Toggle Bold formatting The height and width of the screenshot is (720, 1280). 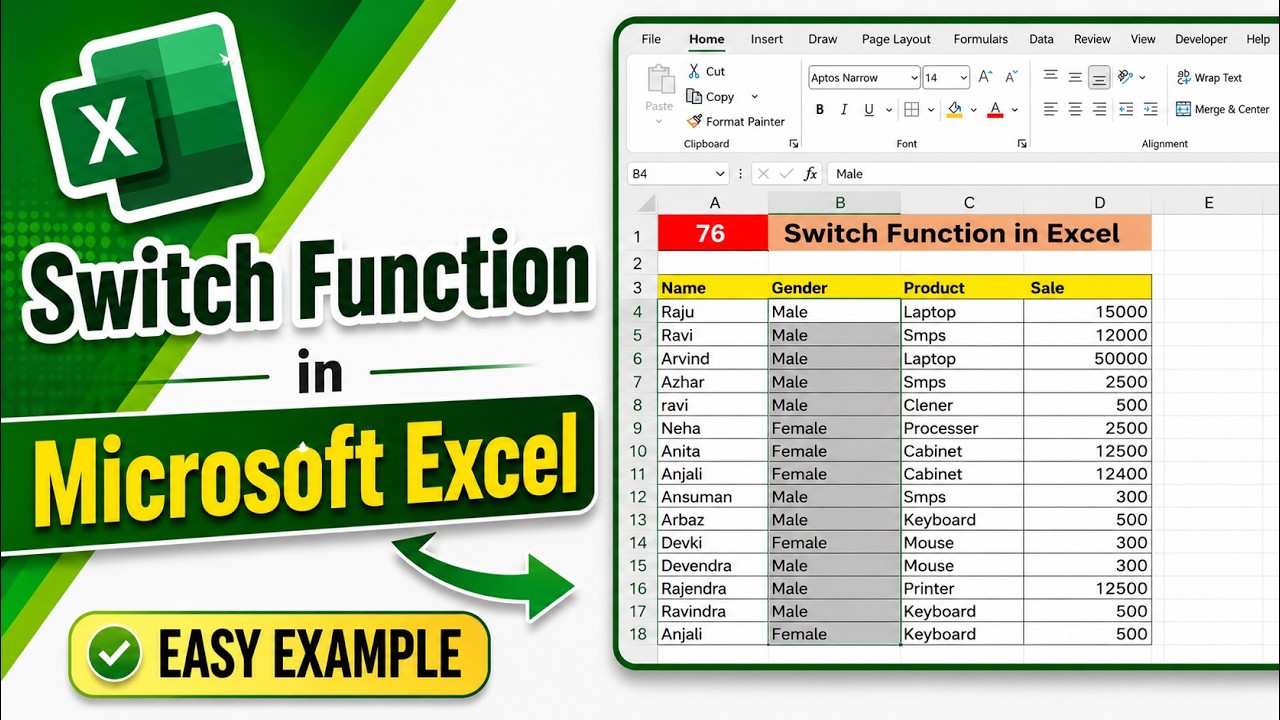click(x=820, y=110)
